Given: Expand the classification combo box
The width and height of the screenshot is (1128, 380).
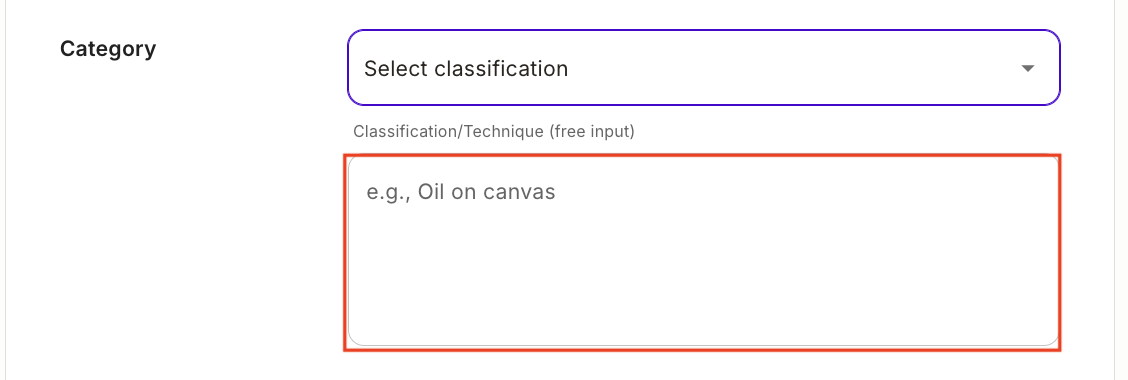Looking at the screenshot, I should pos(704,68).
